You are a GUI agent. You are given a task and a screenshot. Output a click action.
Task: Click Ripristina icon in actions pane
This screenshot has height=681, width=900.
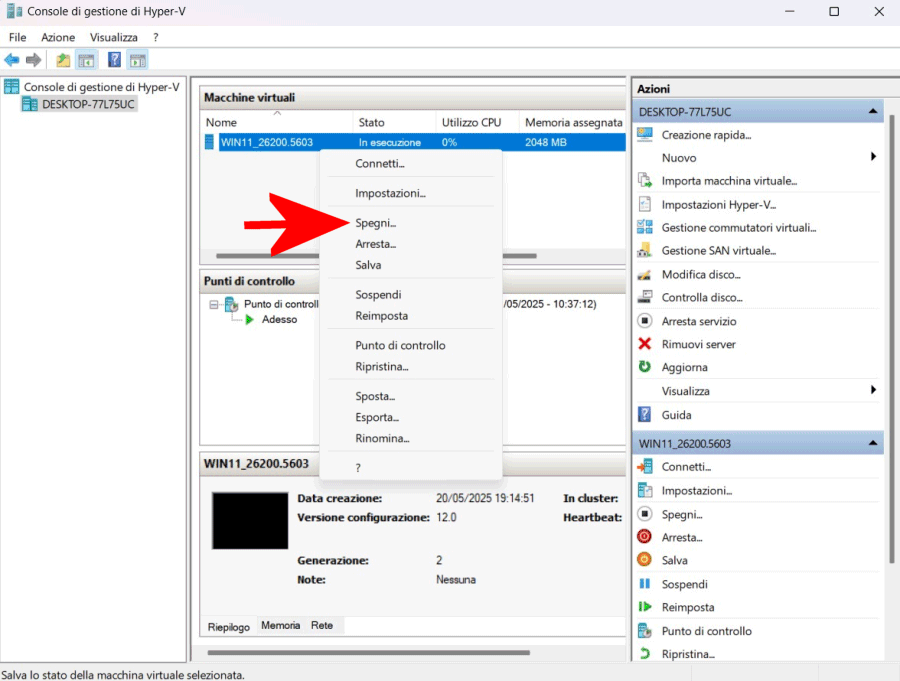(x=645, y=653)
